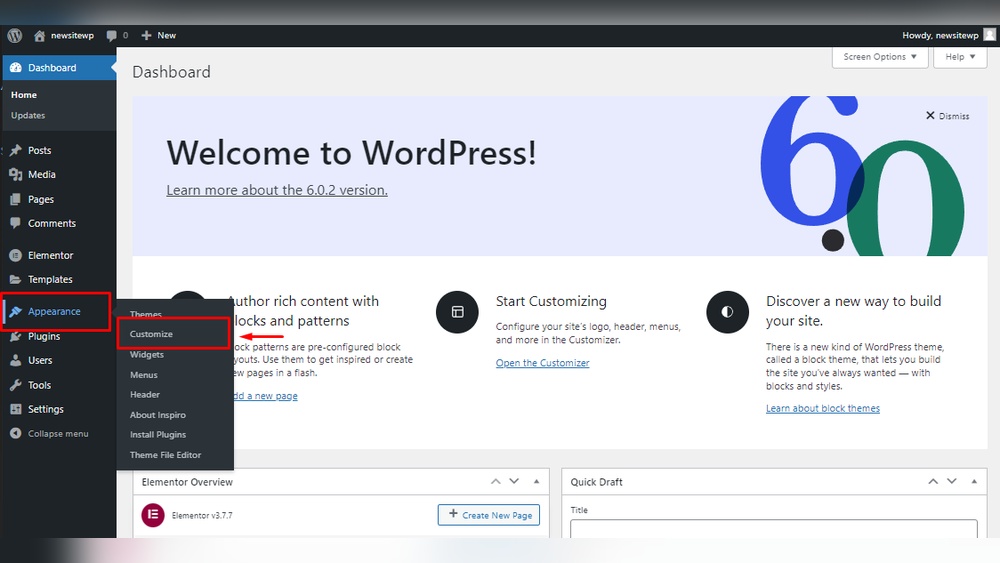Click the Settings sidebar icon
This screenshot has height=563, width=1000.
[x=15, y=409]
